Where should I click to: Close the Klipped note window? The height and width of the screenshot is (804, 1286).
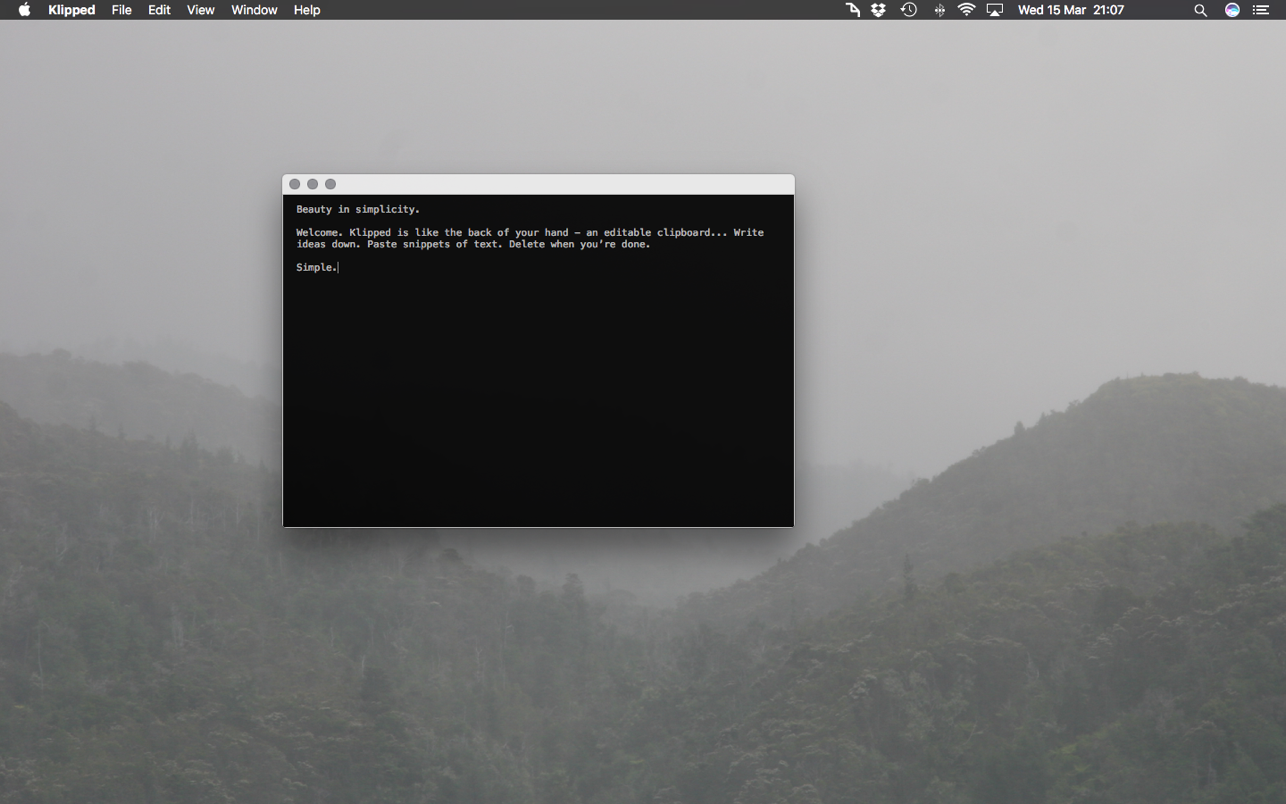pyautogui.click(x=294, y=184)
